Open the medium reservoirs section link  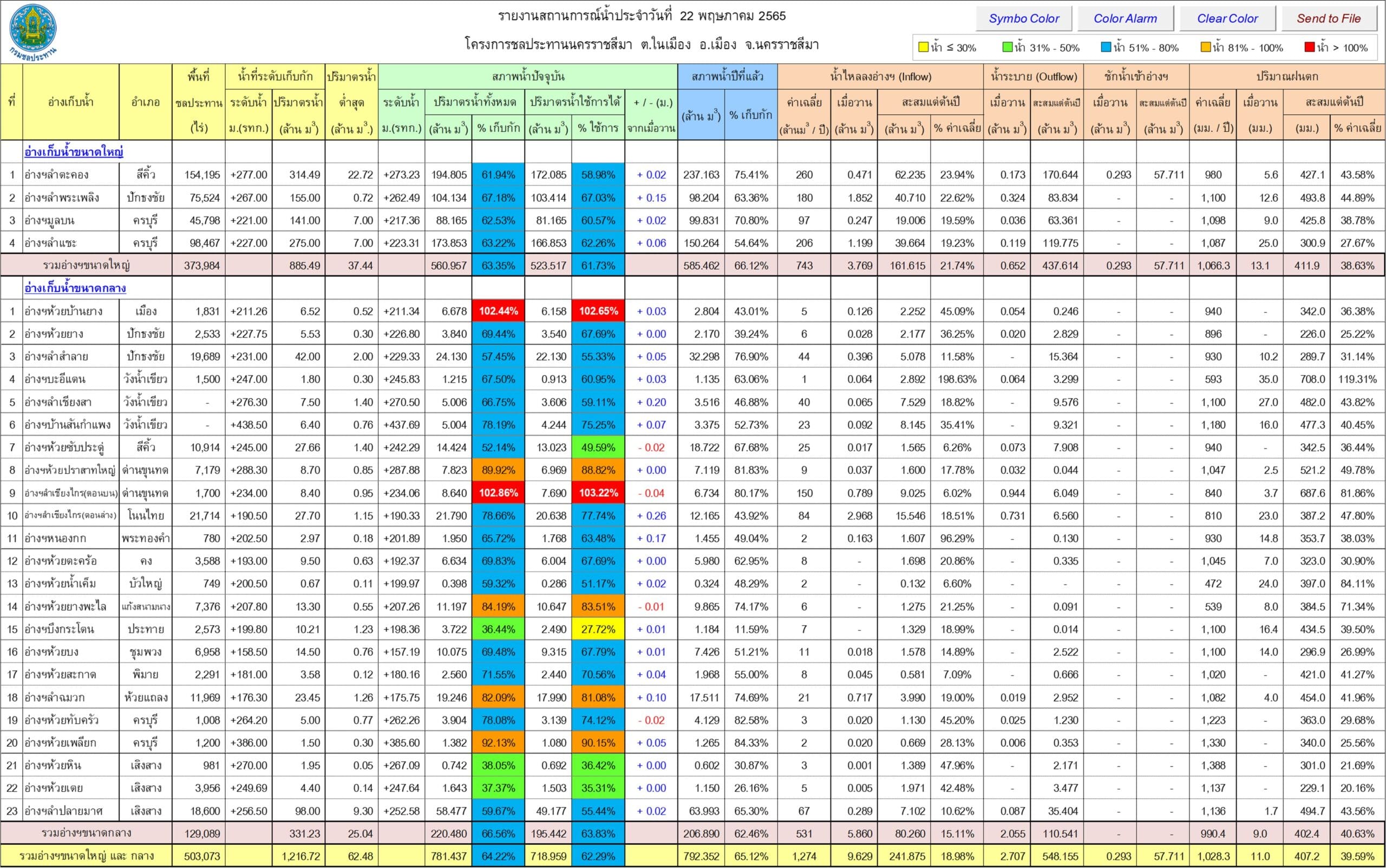point(75,288)
